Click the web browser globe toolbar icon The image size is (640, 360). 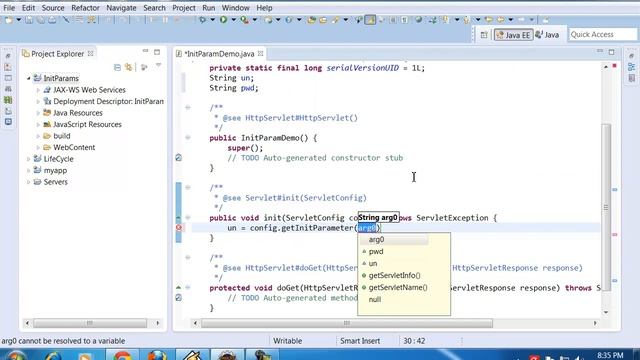pyautogui.click(x=418, y=20)
